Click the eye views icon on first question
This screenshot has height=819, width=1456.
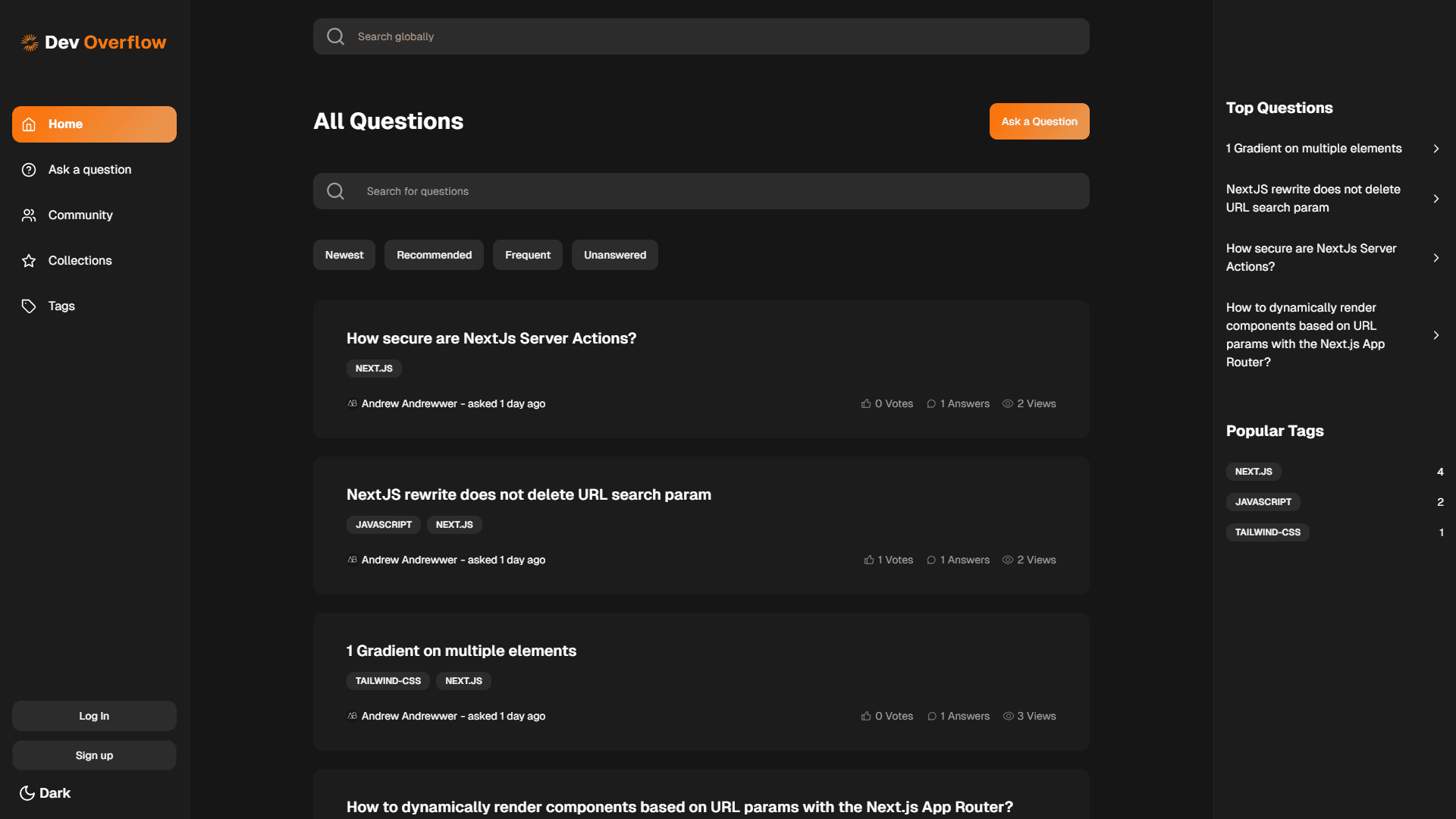point(1008,403)
